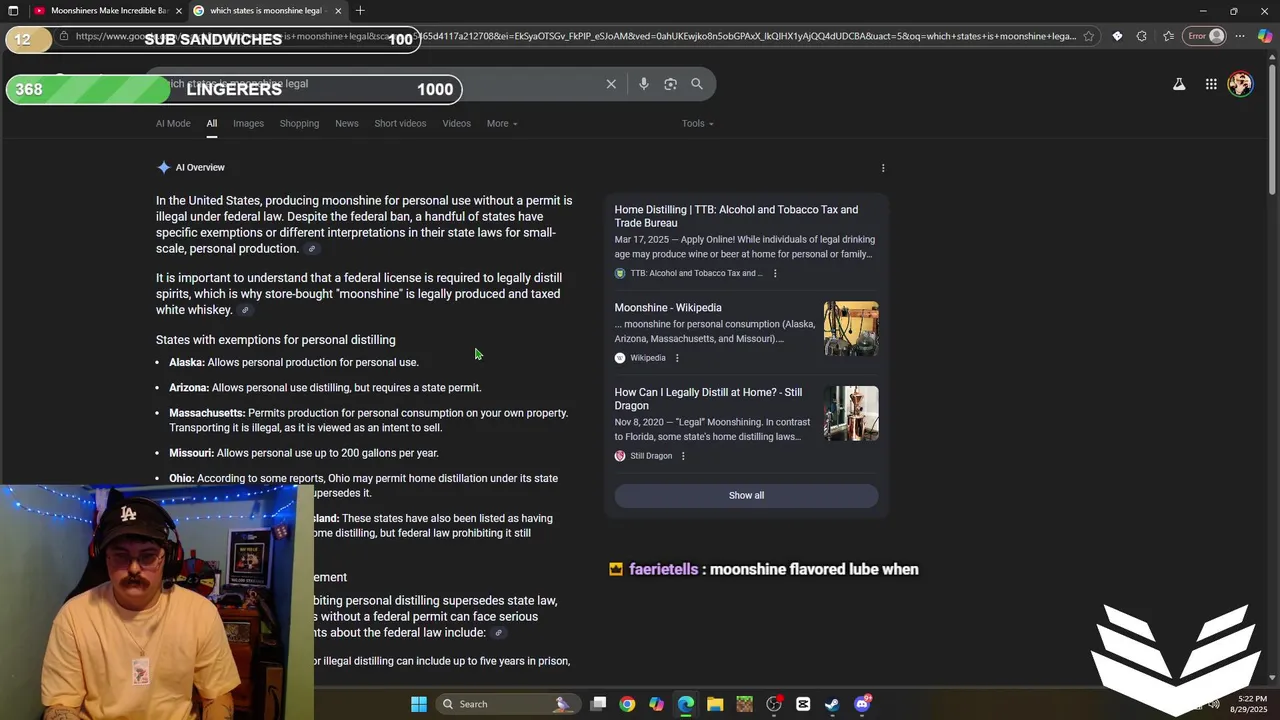Start voice search with microphone icon
The height and width of the screenshot is (720, 1280).
click(x=644, y=84)
